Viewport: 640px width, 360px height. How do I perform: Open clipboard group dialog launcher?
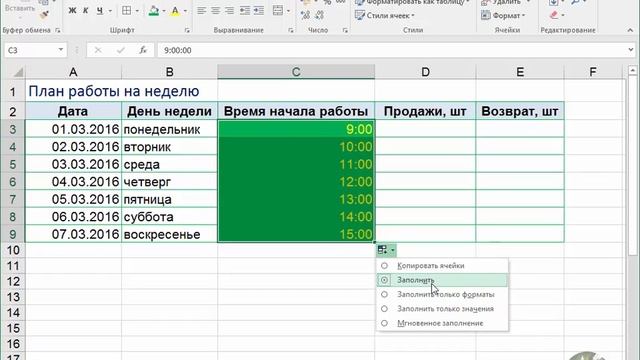pyautogui.click(x=58, y=30)
